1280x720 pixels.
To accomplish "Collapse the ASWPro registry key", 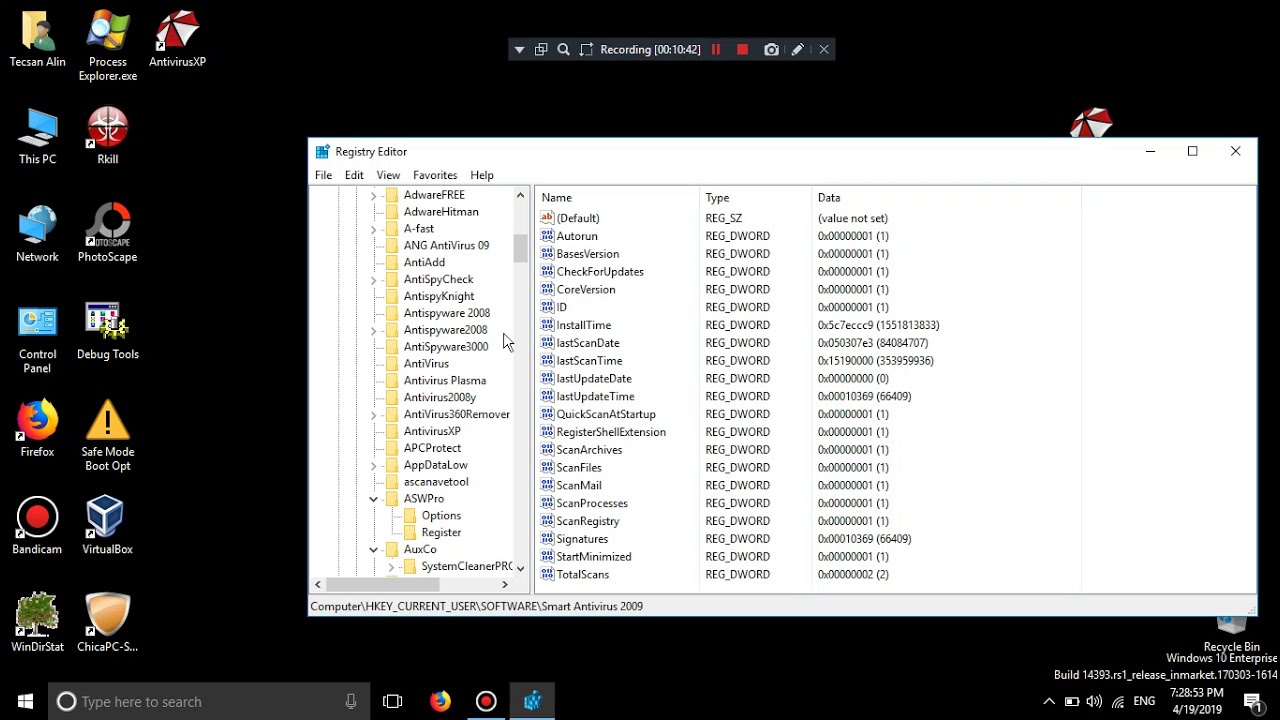I will pos(374,499).
